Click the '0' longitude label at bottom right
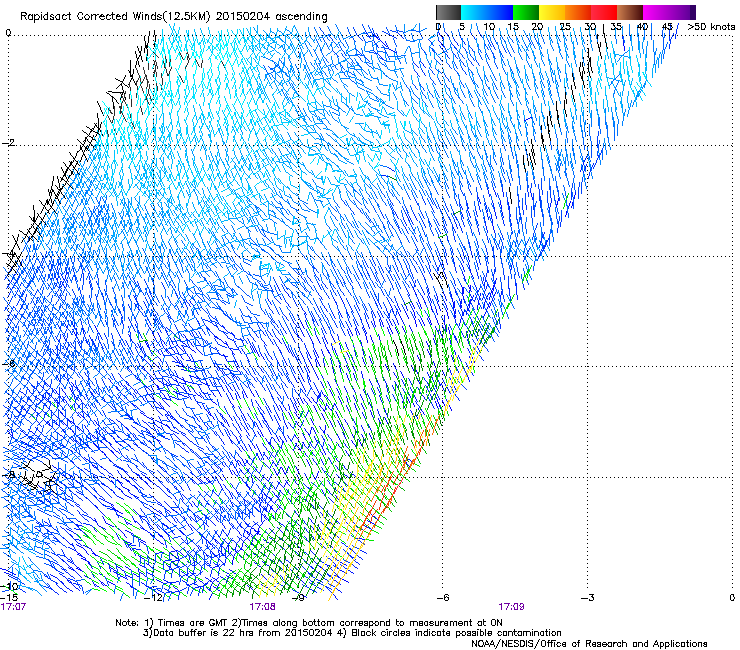This screenshot has height=650, width=740. pyautogui.click(x=732, y=598)
